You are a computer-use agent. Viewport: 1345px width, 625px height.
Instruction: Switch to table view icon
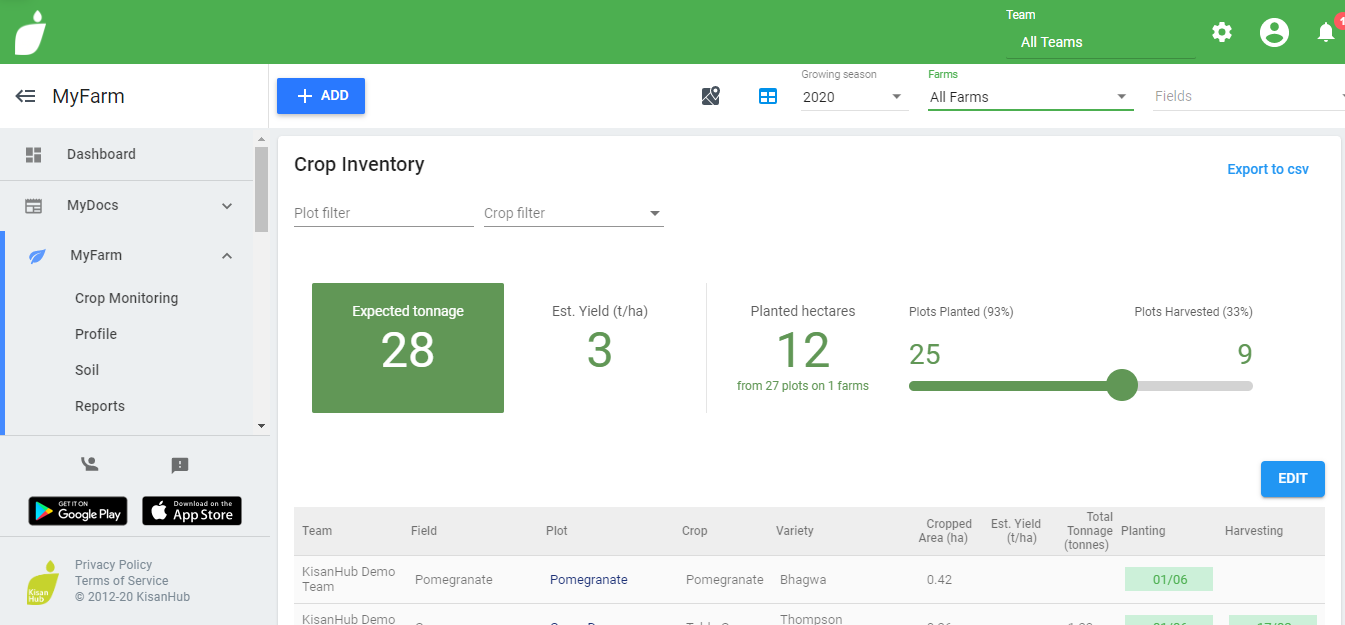coord(768,96)
